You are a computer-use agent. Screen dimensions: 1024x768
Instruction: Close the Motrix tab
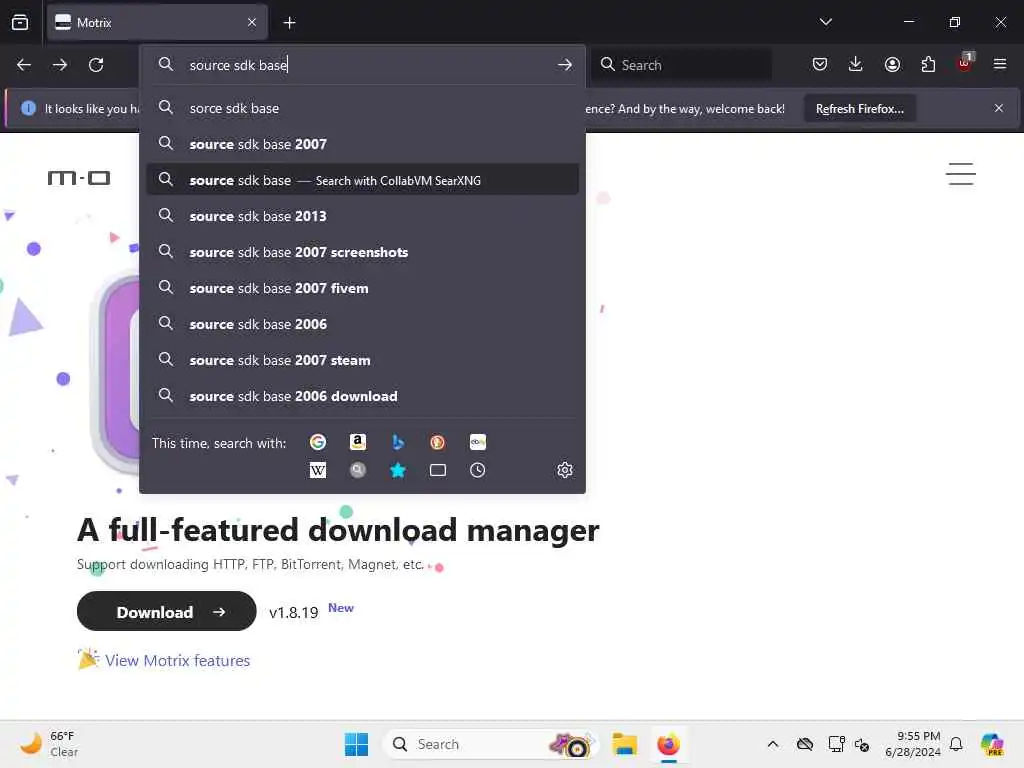coord(252,23)
